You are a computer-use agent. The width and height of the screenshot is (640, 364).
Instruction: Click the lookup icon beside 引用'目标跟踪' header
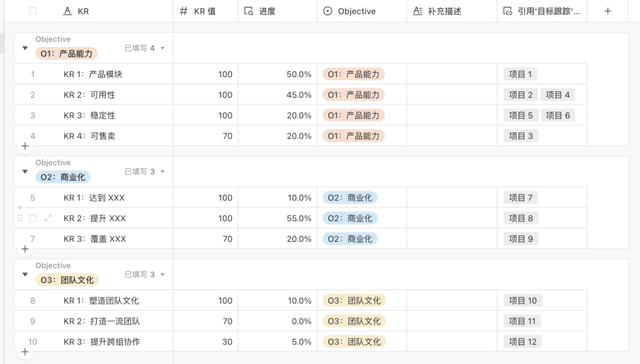coord(507,11)
